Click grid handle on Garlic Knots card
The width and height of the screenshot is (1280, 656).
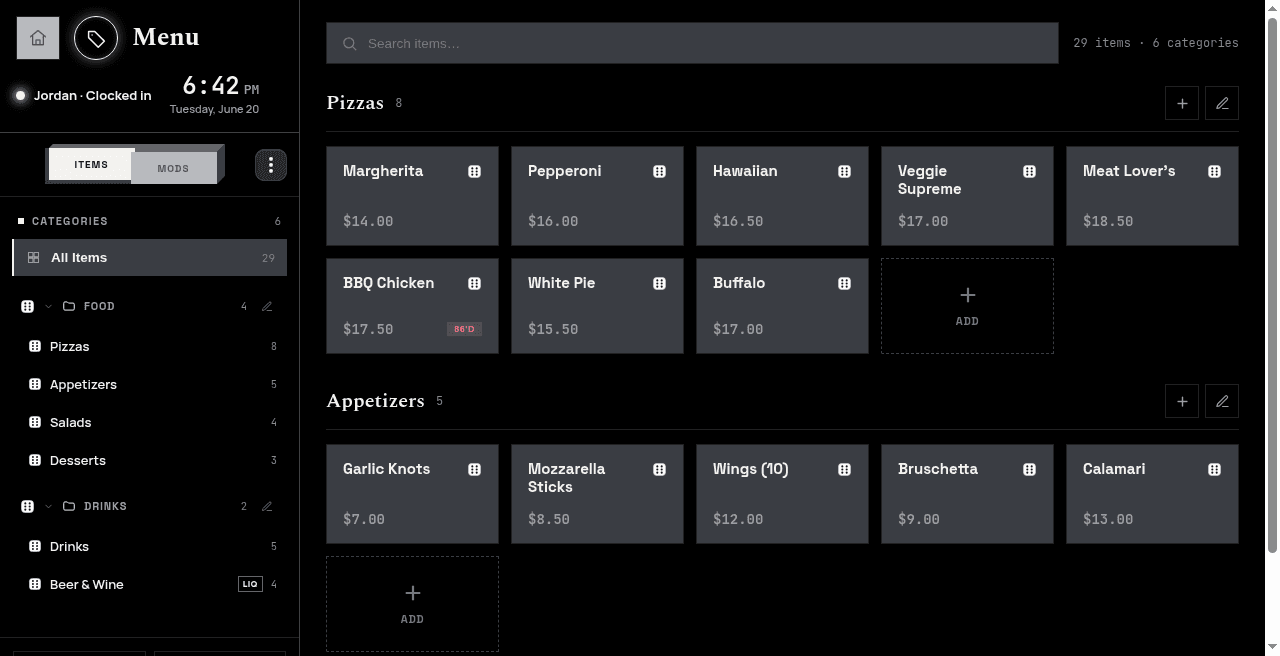point(475,470)
